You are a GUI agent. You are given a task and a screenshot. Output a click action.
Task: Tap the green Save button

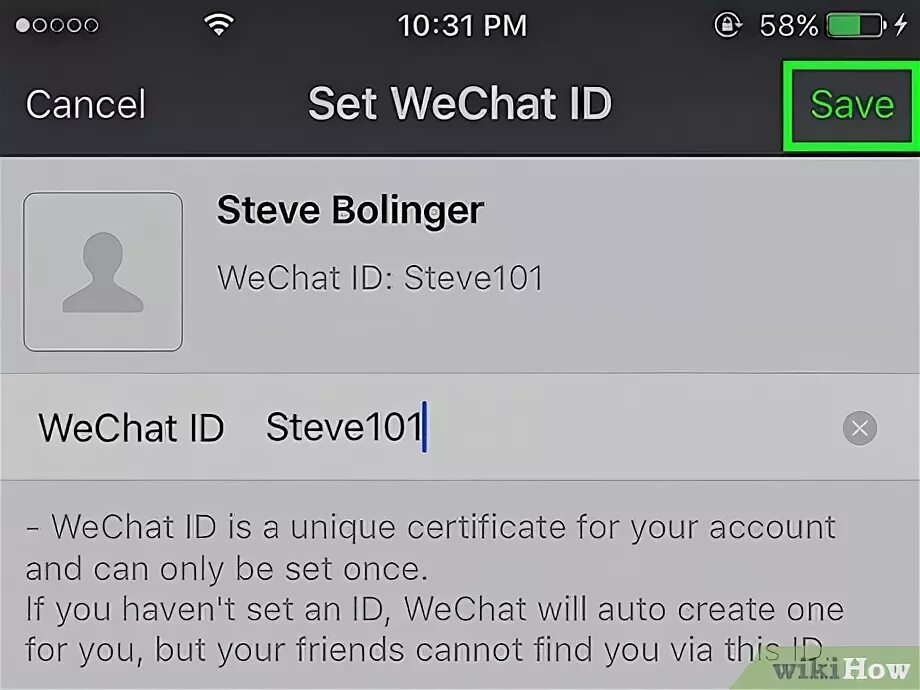pyautogui.click(x=852, y=104)
